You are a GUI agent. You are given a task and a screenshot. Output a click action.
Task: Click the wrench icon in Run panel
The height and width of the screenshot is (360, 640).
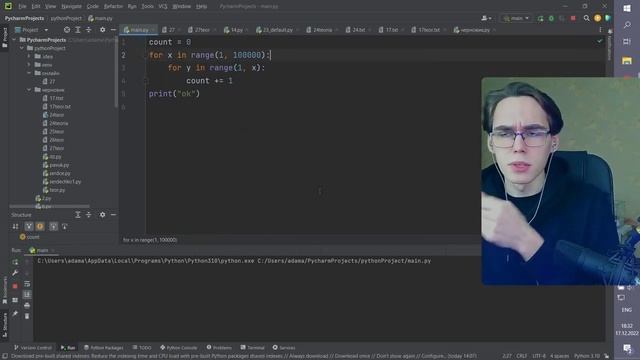(x=15, y=273)
